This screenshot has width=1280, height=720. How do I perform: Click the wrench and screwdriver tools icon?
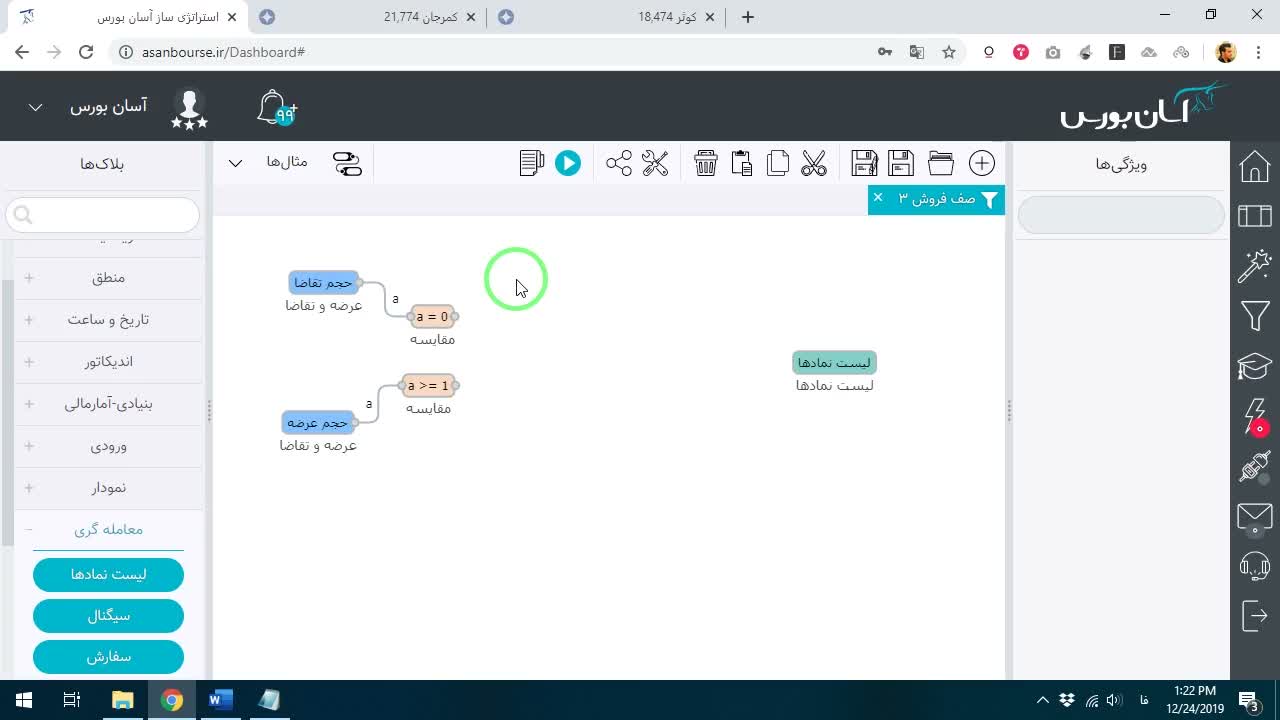(x=655, y=163)
